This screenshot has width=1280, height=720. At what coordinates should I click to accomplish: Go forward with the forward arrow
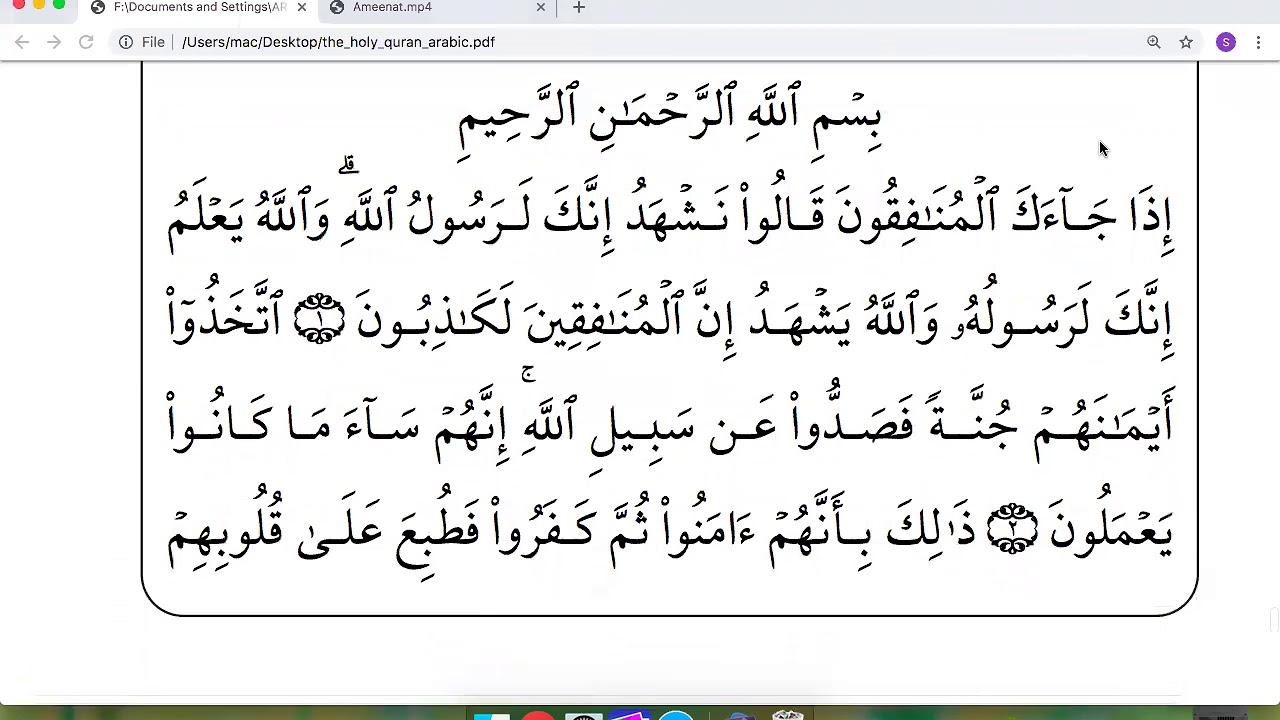54,42
